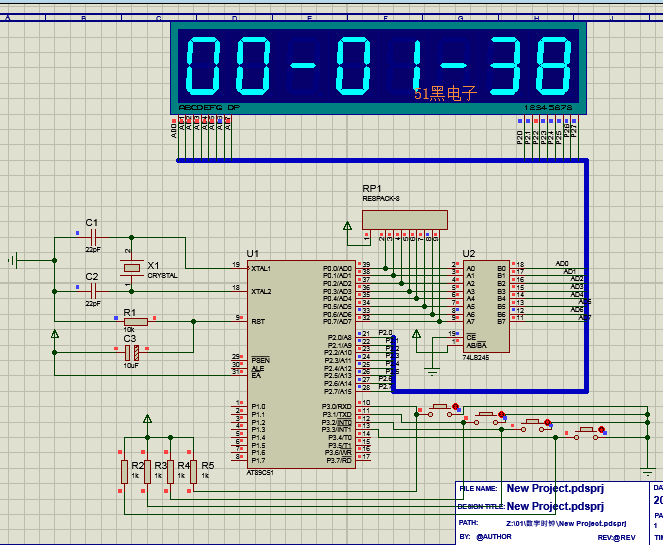Click the DESIGN TITLE value New Project.pdsprj
The image size is (663, 545).
point(555,506)
